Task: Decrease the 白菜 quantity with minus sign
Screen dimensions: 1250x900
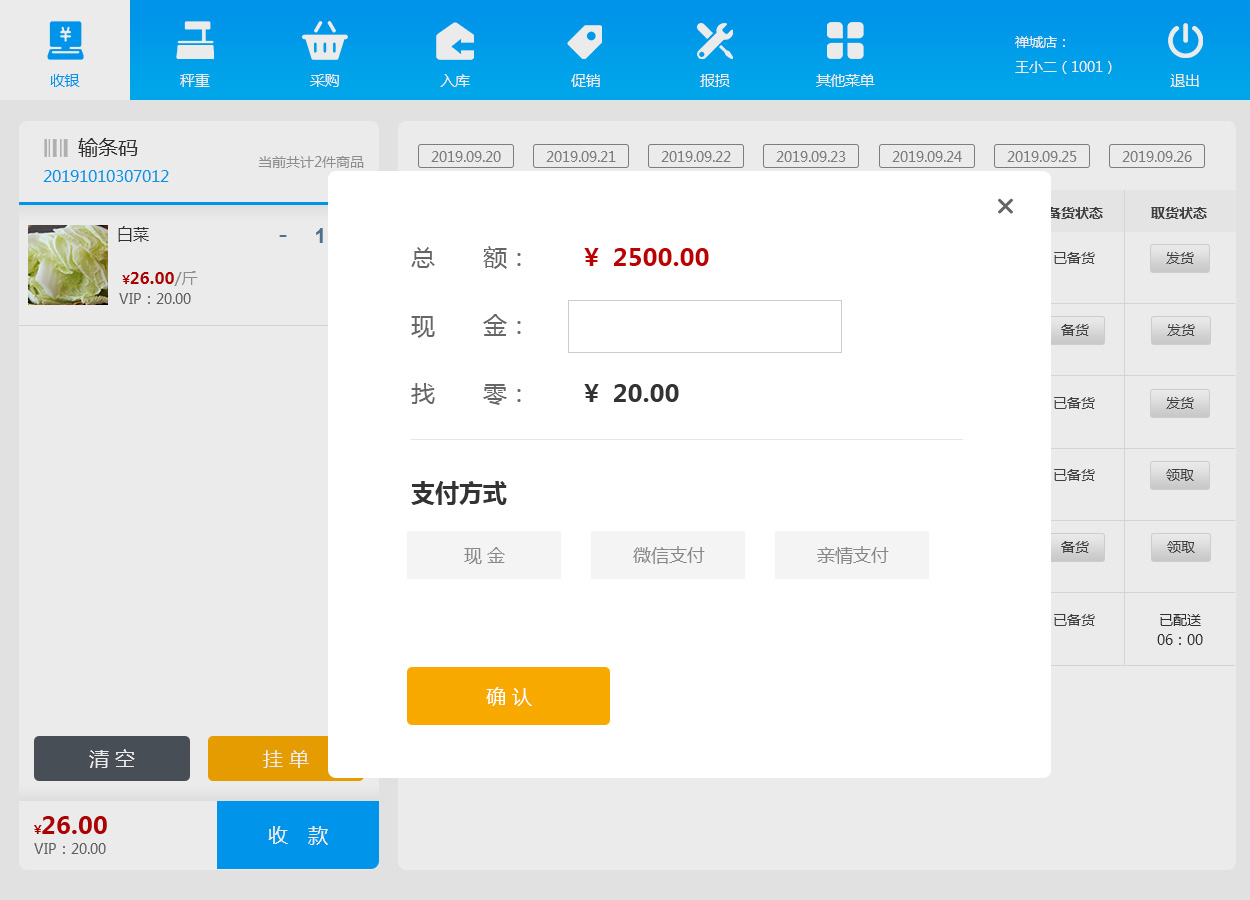Action: tap(283, 236)
